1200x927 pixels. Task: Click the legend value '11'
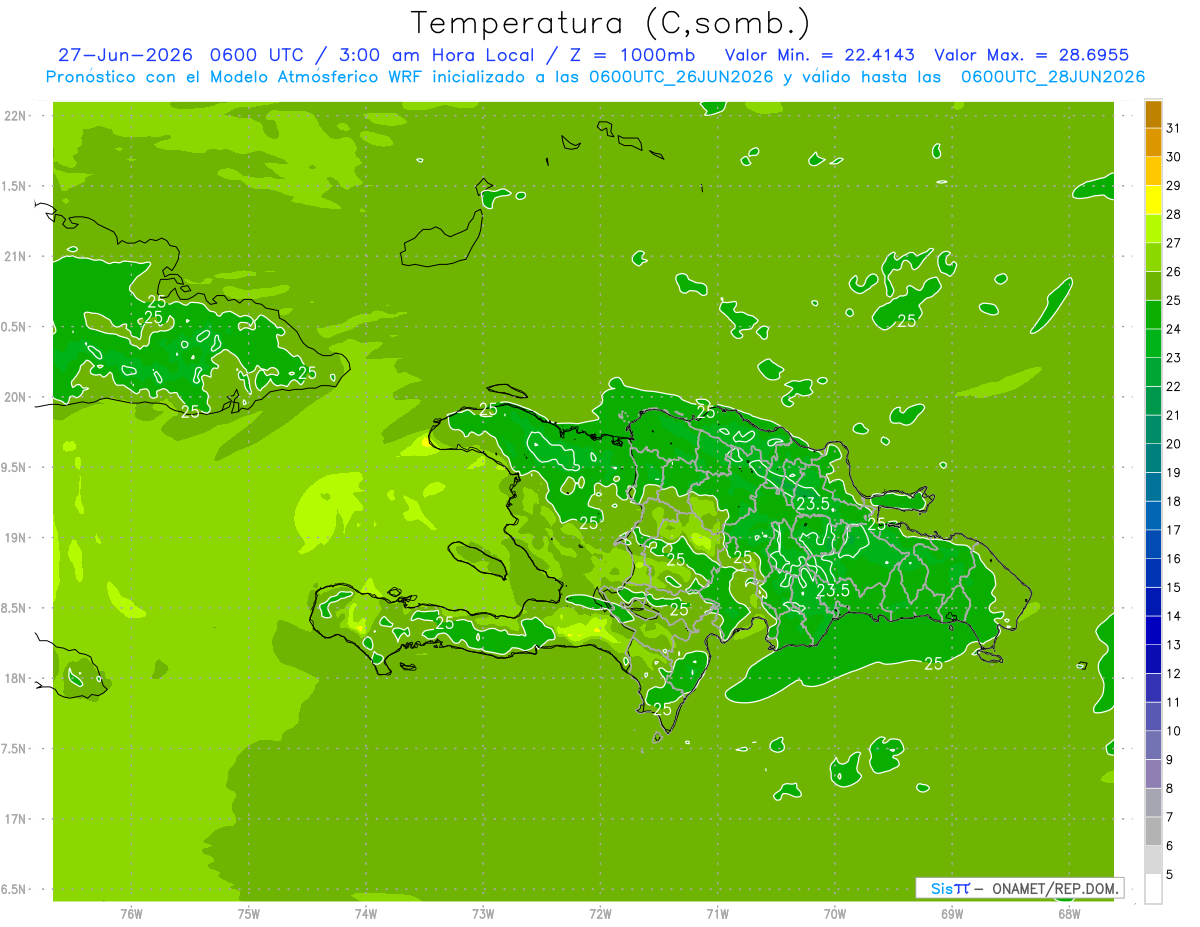(1173, 702)
